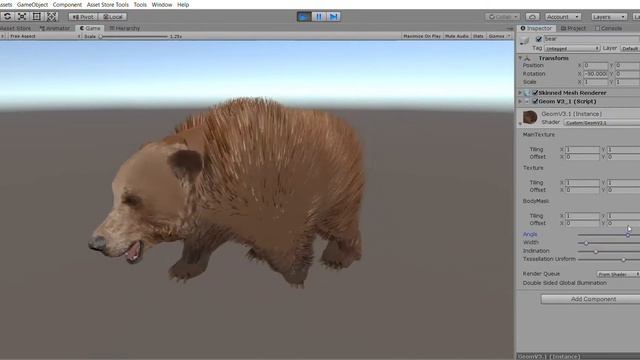This screenshot has height=360, width=640.
Task: Open the Window menu
Action: [x=162, y=4]
